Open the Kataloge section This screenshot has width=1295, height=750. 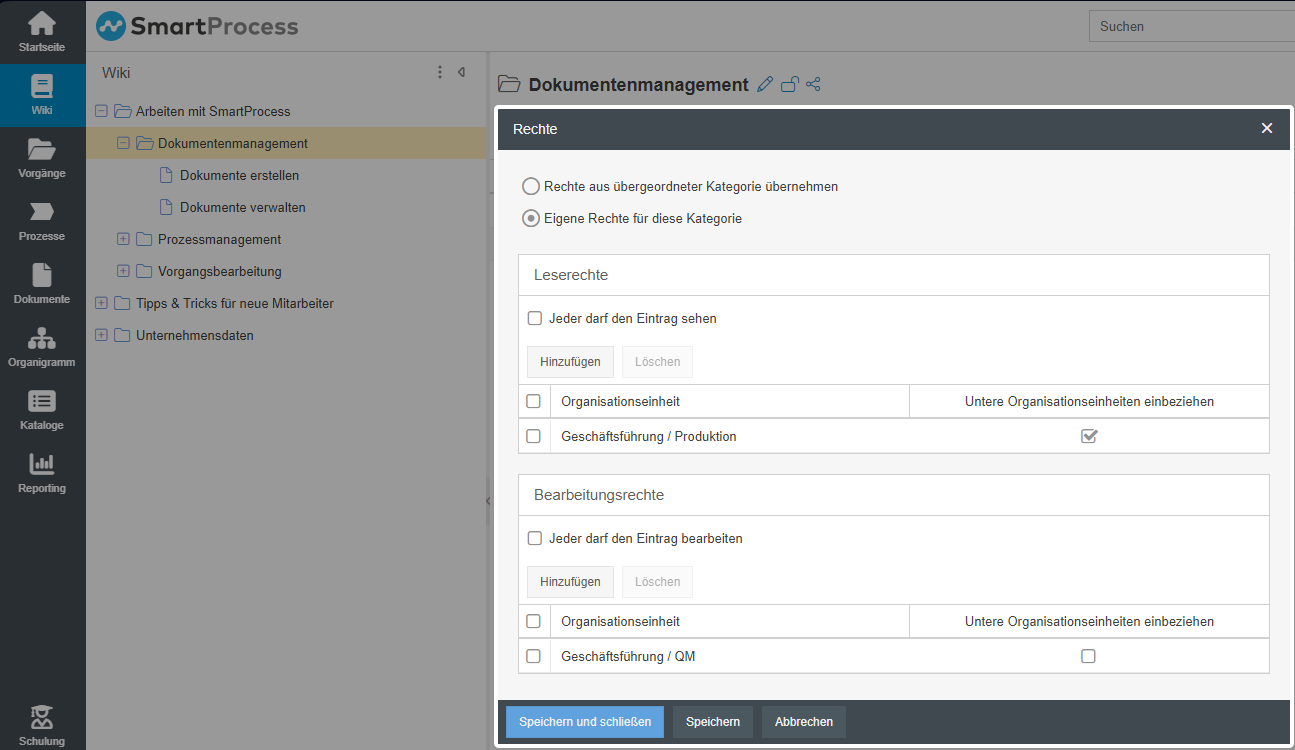(42, 410)
